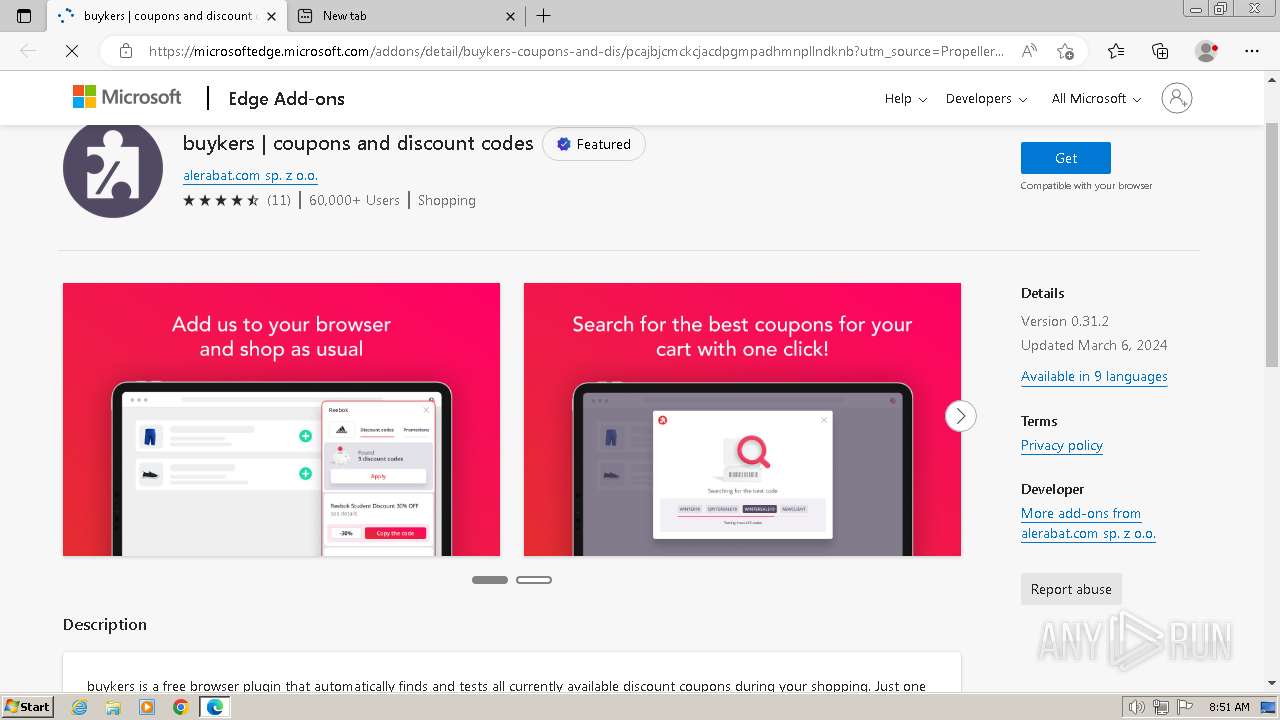Click the Action Center flag tray icon

coord(1183,707)
